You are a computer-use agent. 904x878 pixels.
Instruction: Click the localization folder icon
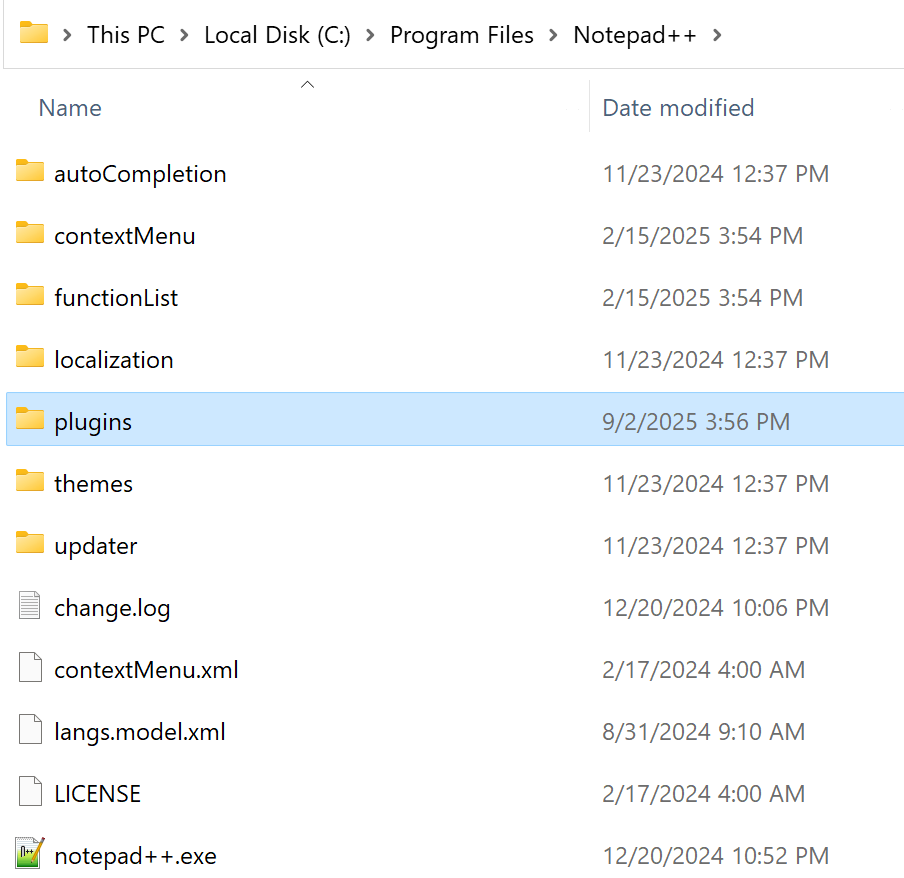coord(28,358)
